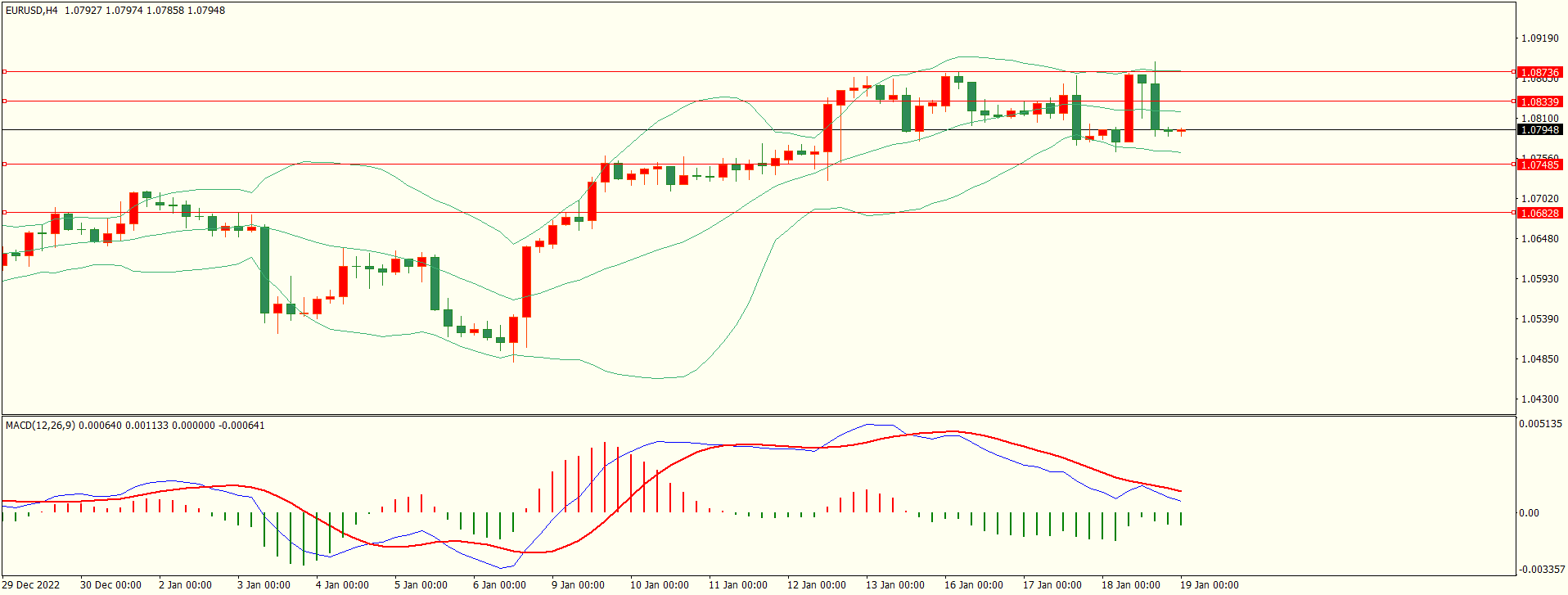Click the 30 Dec 00:00 date label

pyautogui.click(x=110, y=585)
